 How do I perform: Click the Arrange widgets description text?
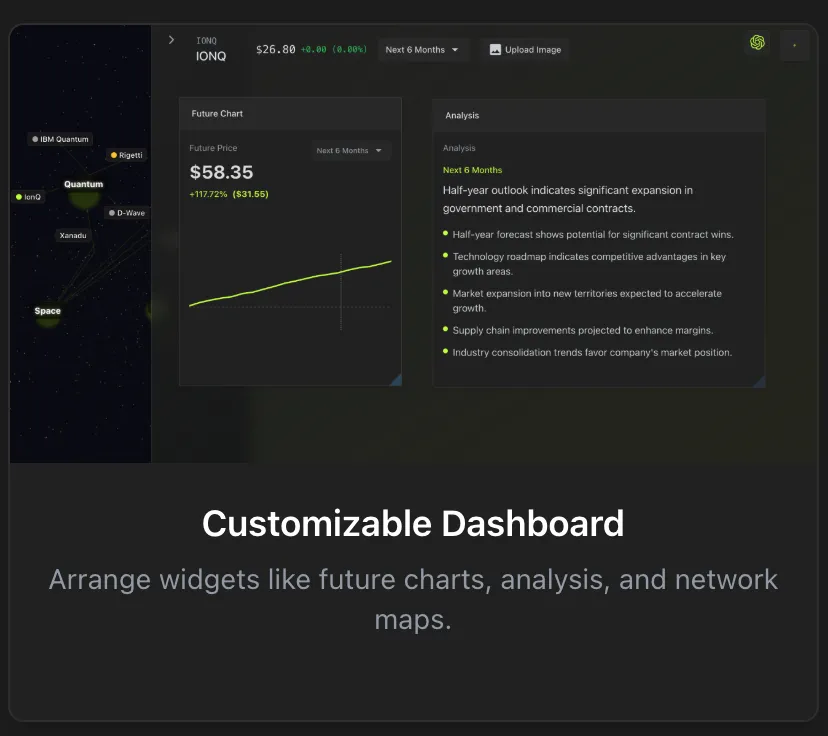413,600
